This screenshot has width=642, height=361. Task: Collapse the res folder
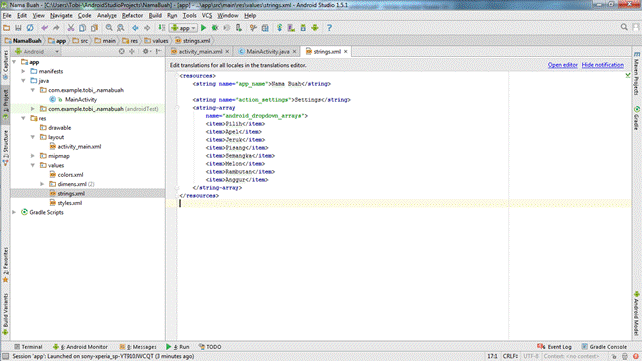coord(23,118)
